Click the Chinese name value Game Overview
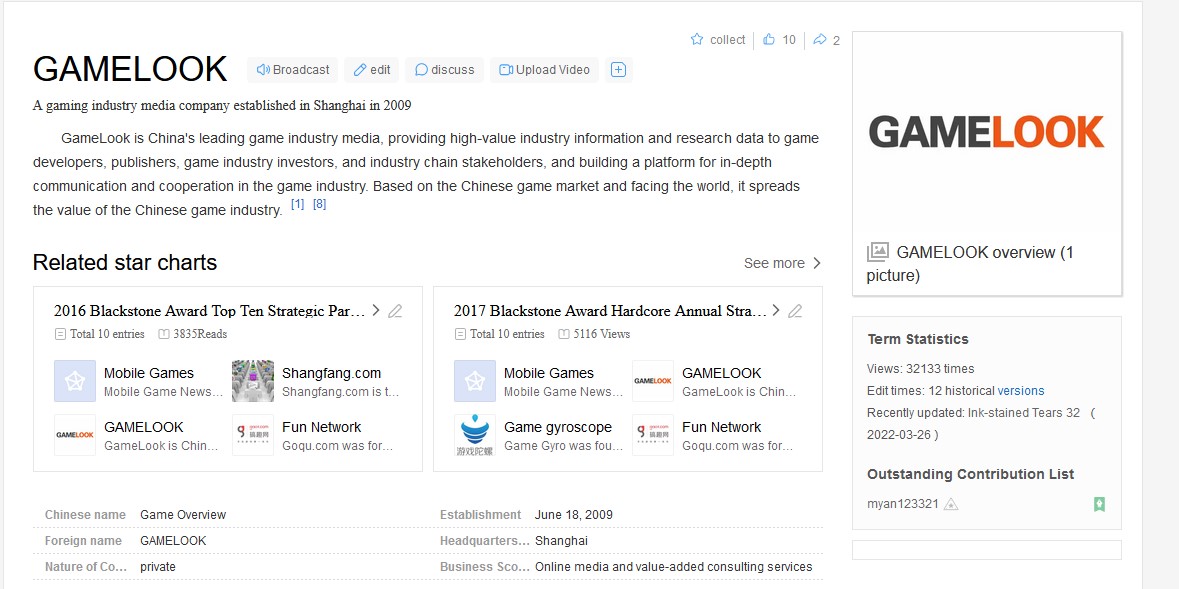This screenshot has width=1179, height=589. pos(183,515)
